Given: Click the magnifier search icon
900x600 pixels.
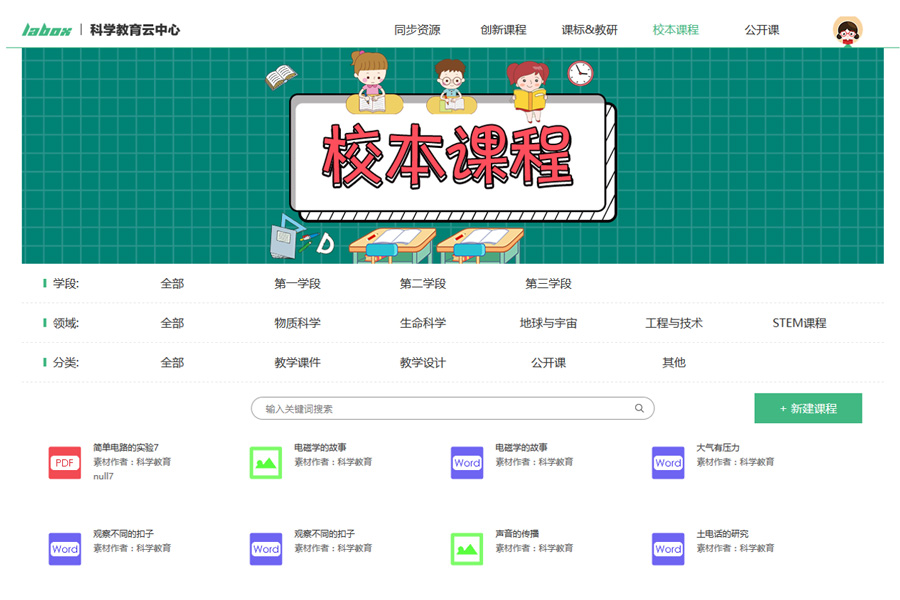Looking at the screenshot, I should [639, 408].
